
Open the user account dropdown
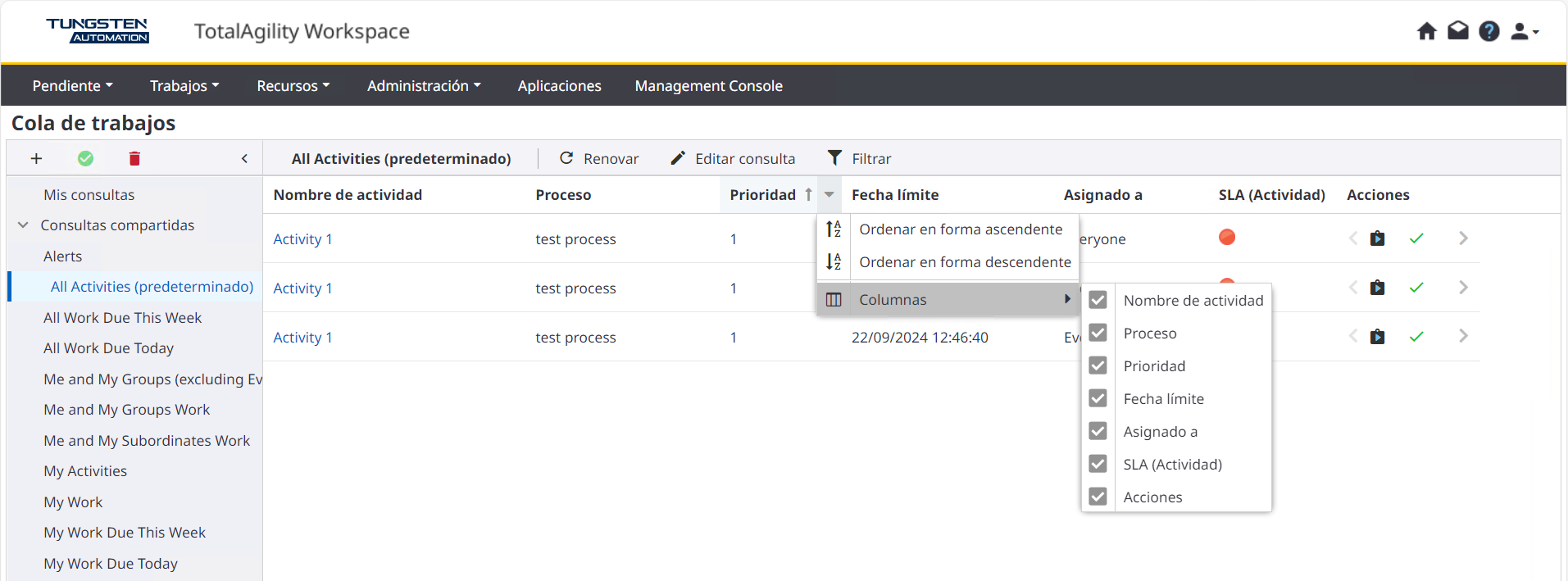(1524, 31)
